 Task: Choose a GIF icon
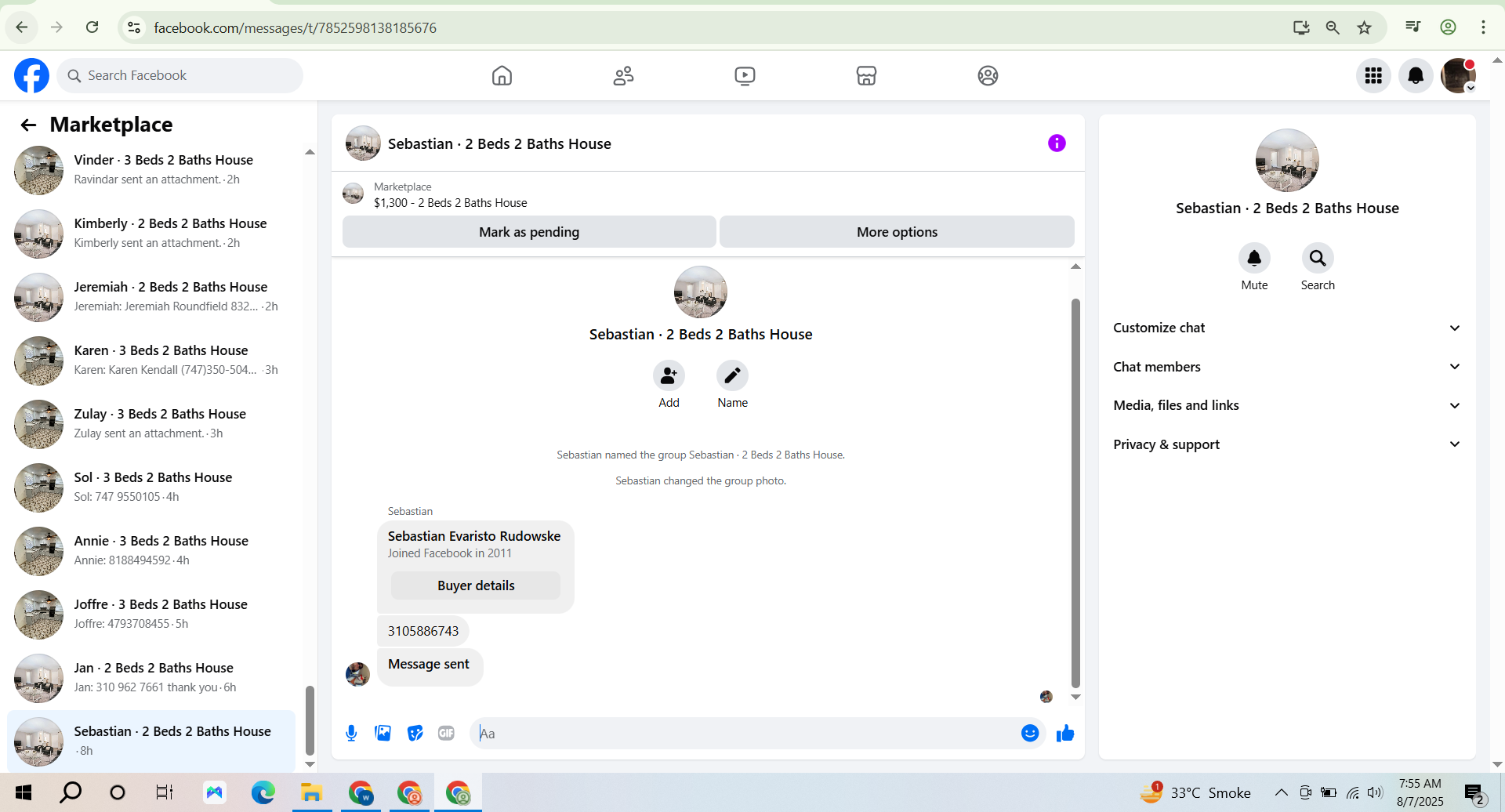tap(446, 733)
